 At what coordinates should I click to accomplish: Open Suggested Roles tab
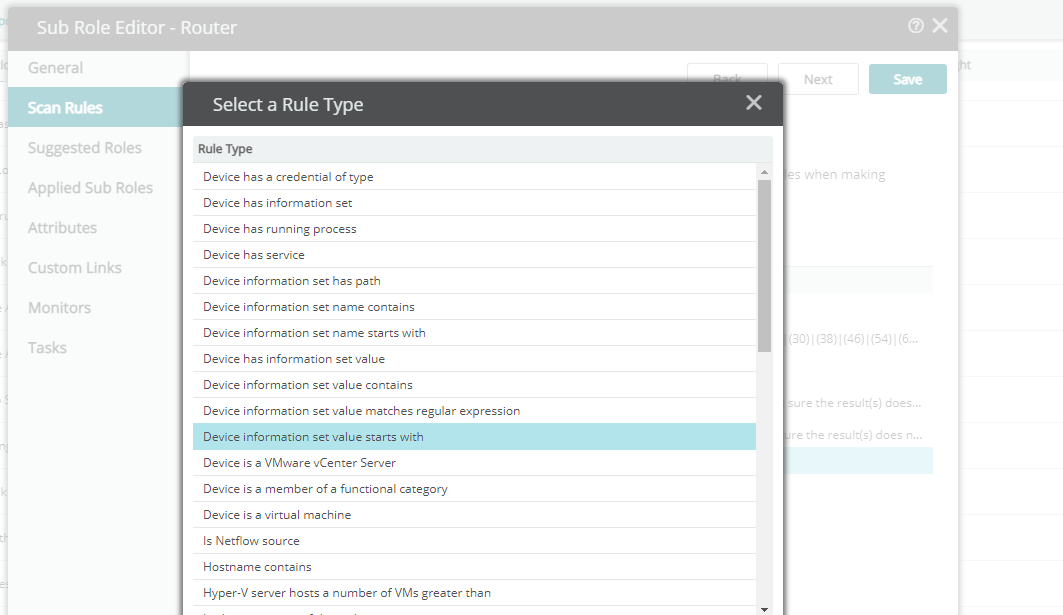click(85, 148)
